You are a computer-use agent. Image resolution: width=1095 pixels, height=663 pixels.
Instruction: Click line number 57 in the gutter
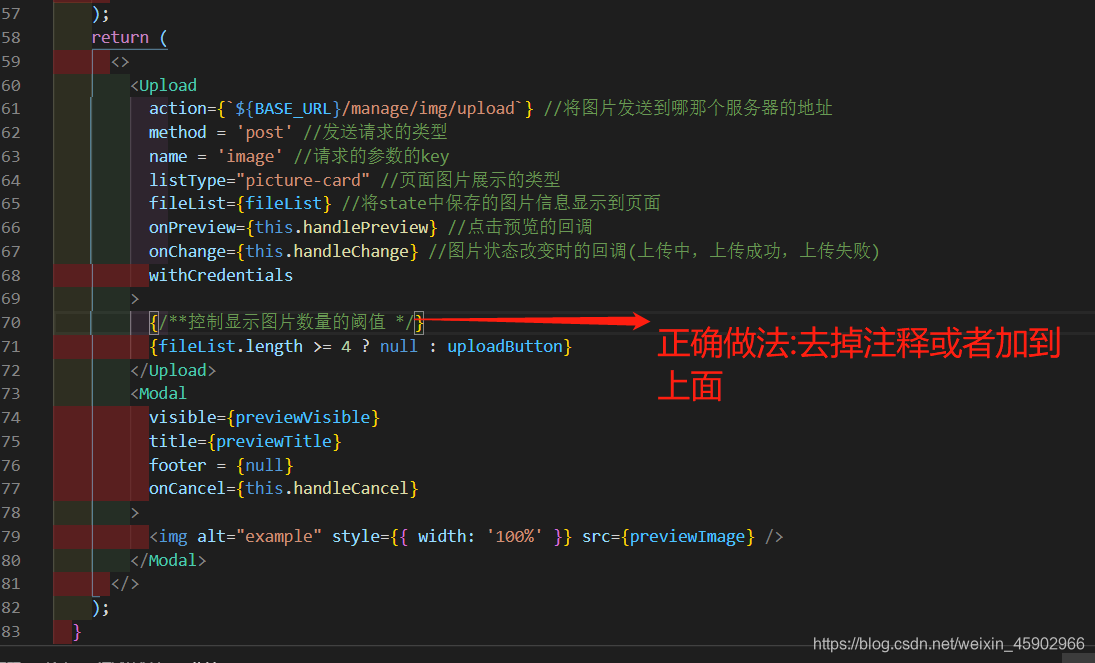[11, 14]
